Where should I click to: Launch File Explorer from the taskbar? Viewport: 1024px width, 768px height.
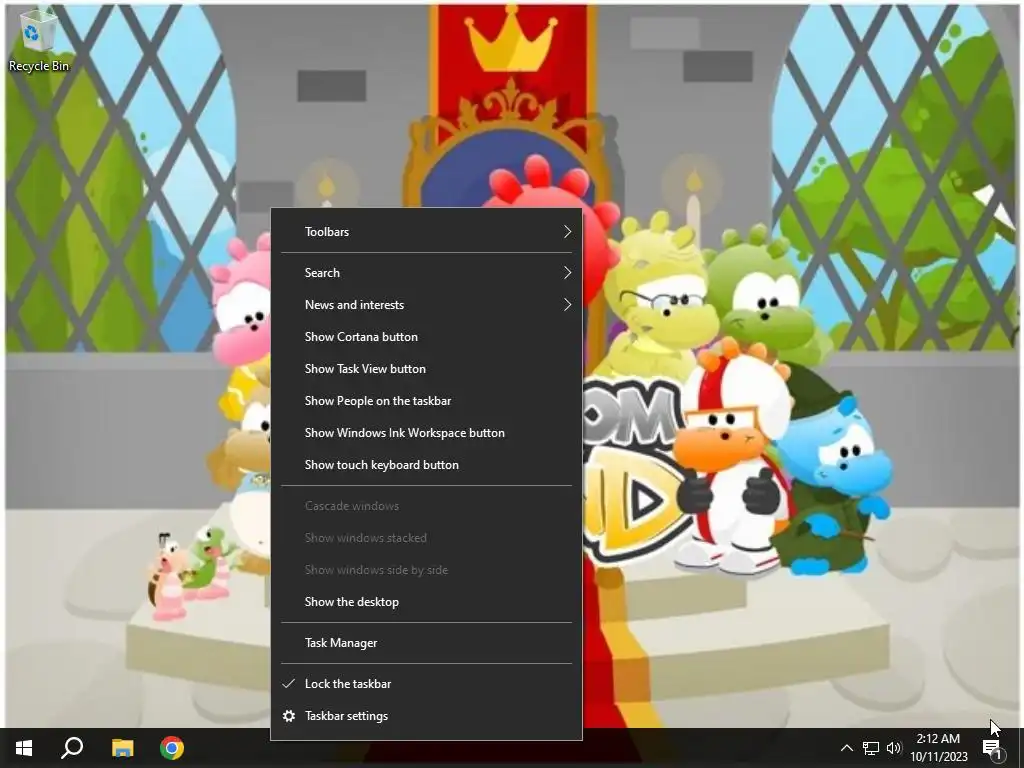click(122, 748)
